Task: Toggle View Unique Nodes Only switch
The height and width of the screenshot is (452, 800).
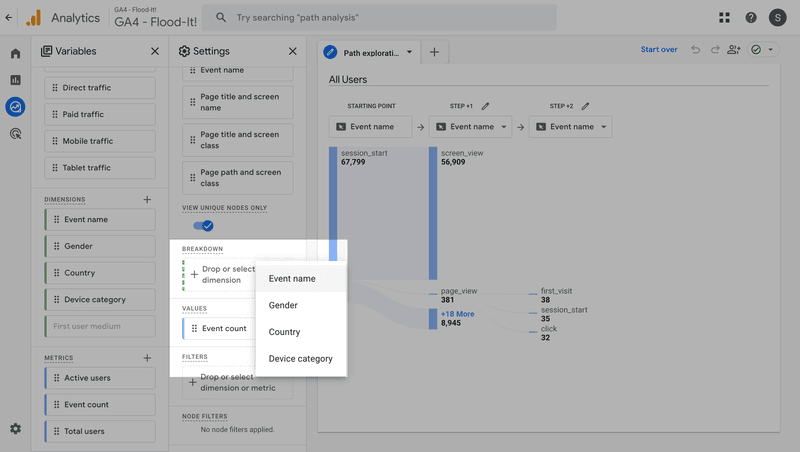Action: 203,226
